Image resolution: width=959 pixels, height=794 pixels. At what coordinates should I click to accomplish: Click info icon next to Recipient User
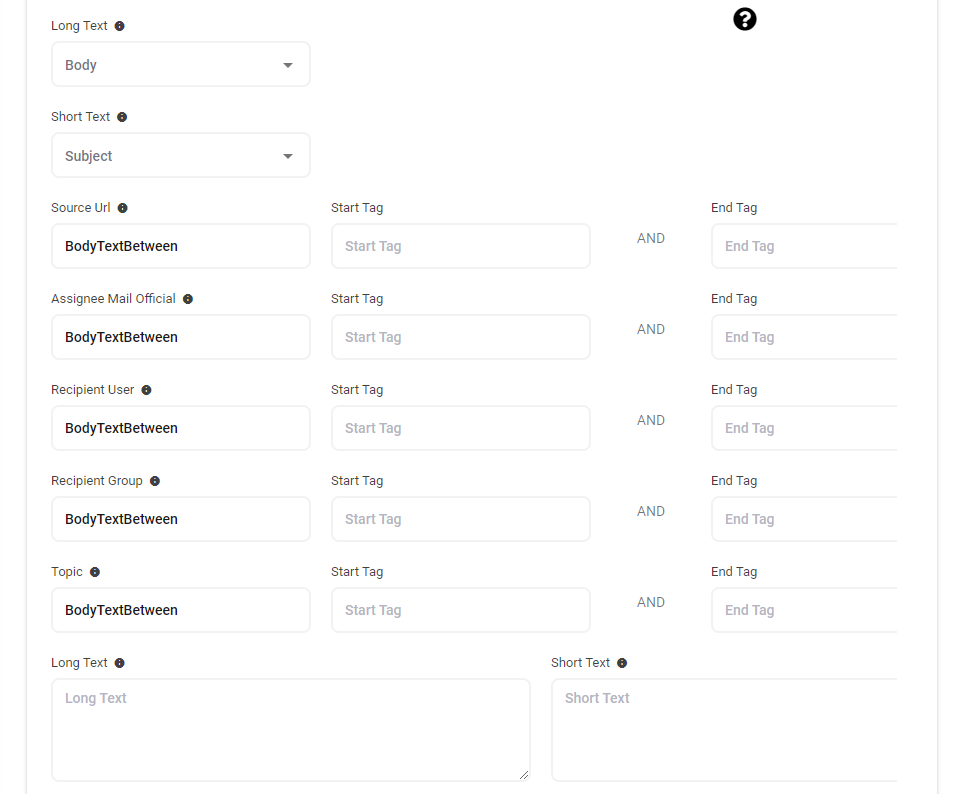pyautogui.click(x=146, y=390)
